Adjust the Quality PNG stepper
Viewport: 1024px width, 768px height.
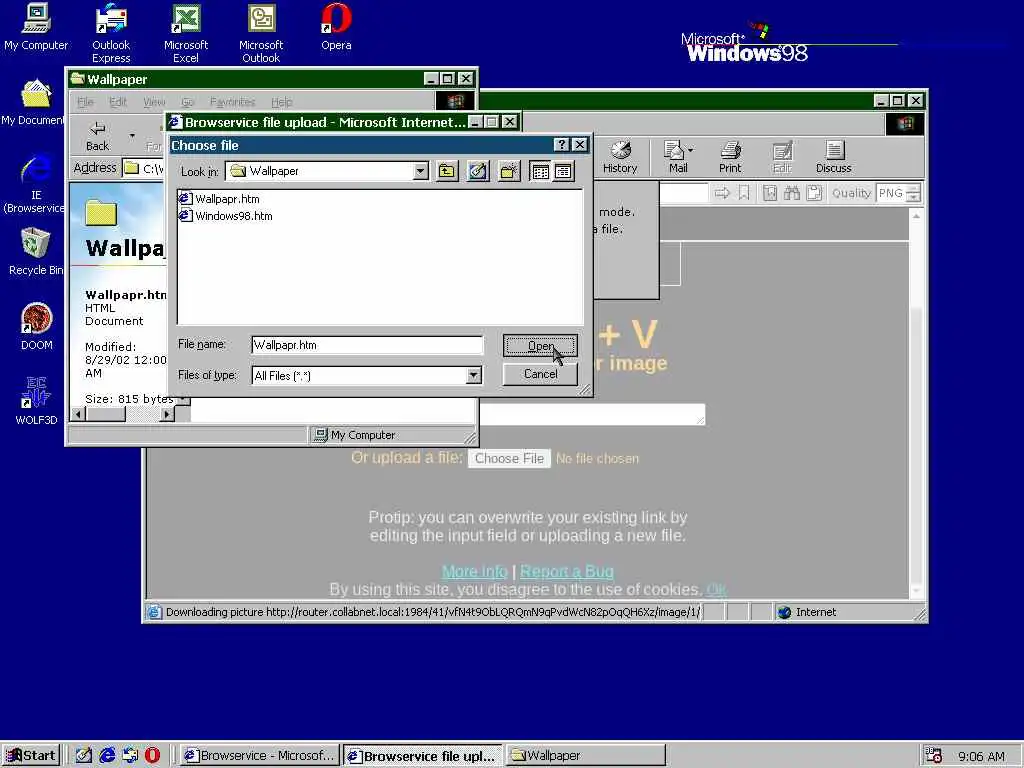pyautogui.click(x=914, y=193)
